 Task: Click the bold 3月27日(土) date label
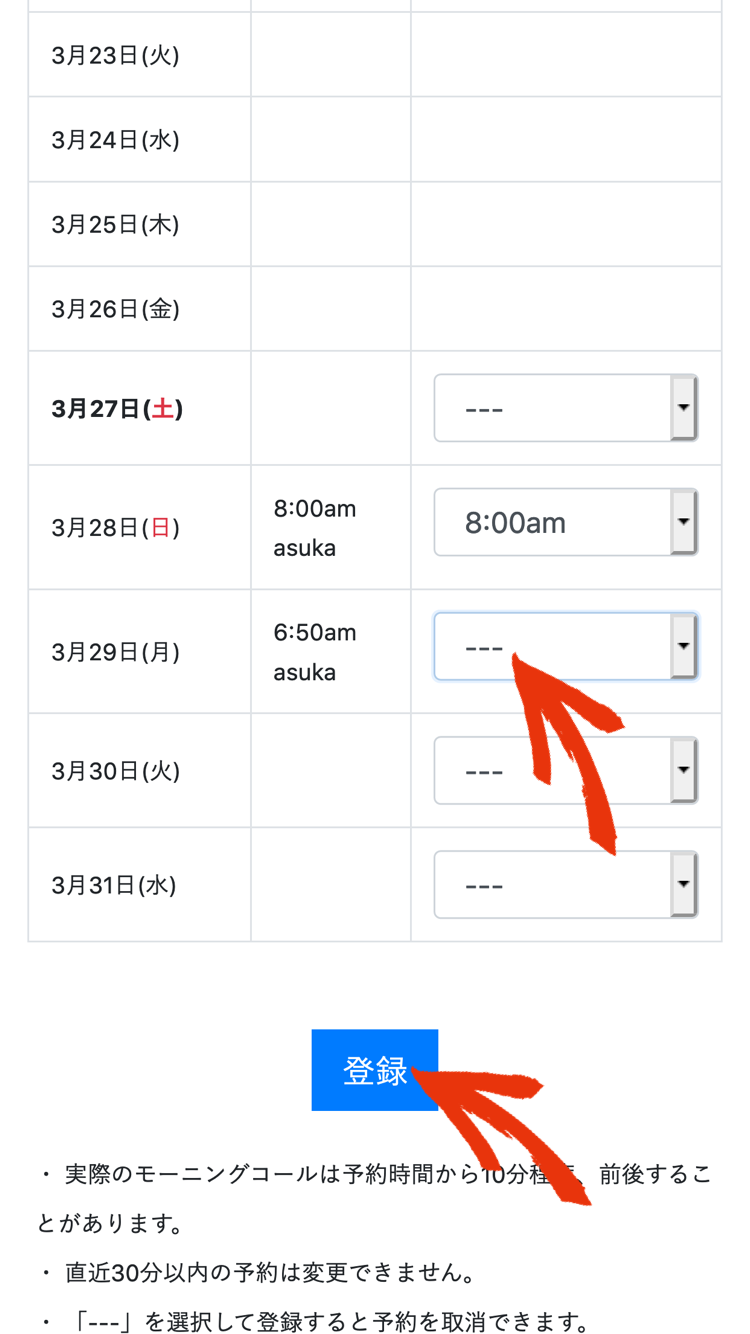point(117,408)
